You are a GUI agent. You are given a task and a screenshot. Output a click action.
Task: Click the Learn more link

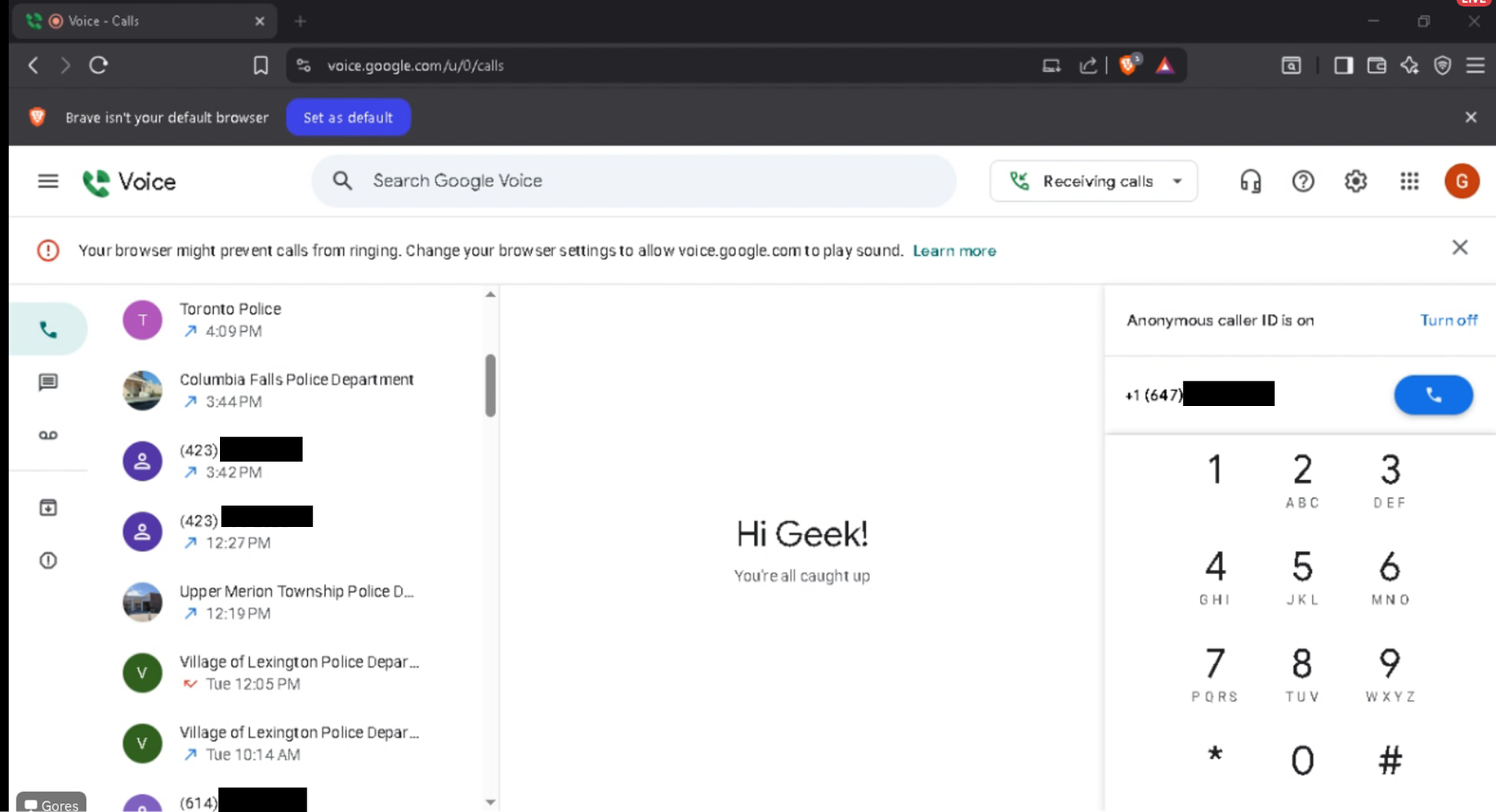pyautogui.click(x=954, y=250)
